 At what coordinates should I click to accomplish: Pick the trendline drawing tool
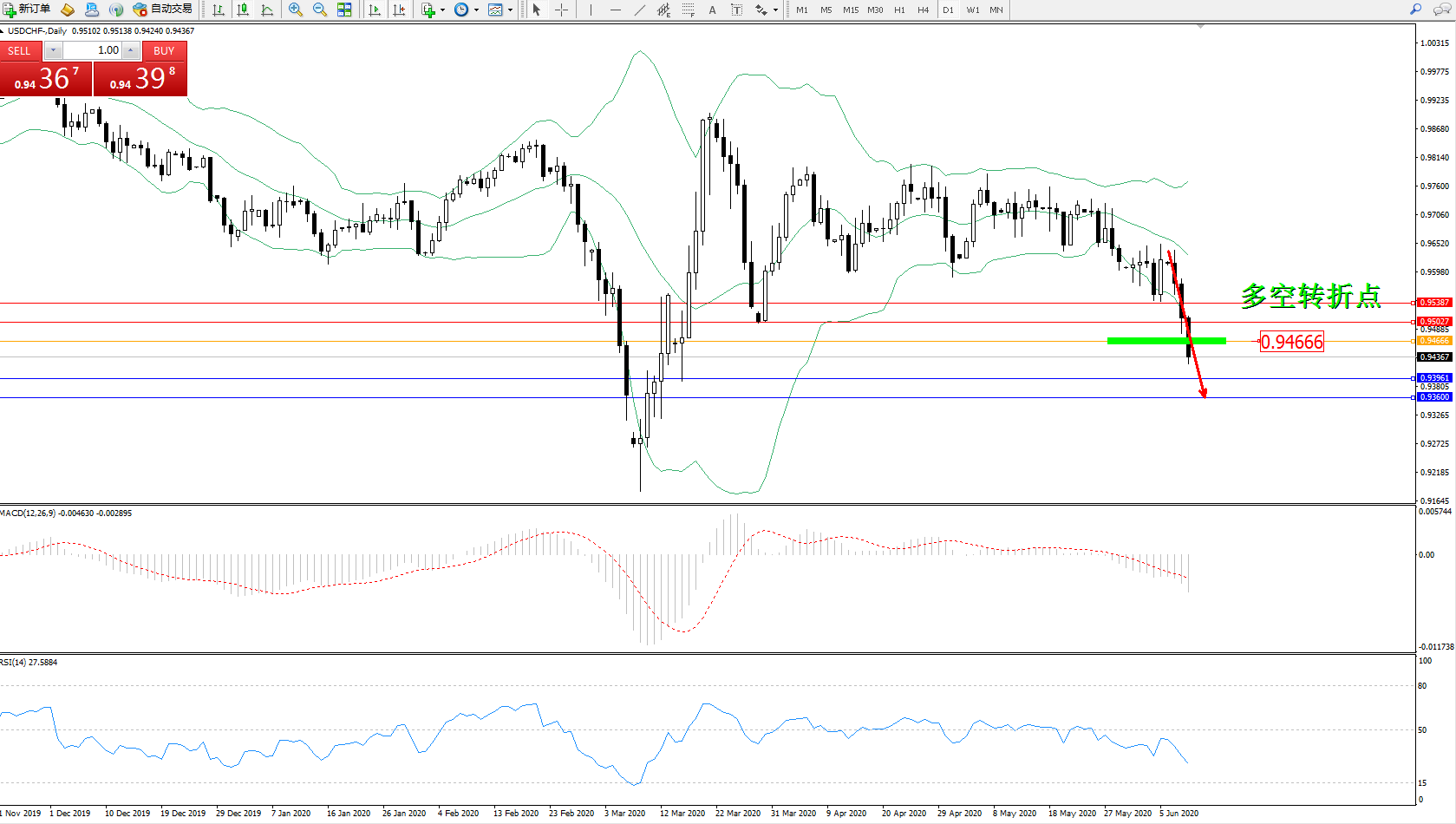pyautogui.click(x=639, y=10)
